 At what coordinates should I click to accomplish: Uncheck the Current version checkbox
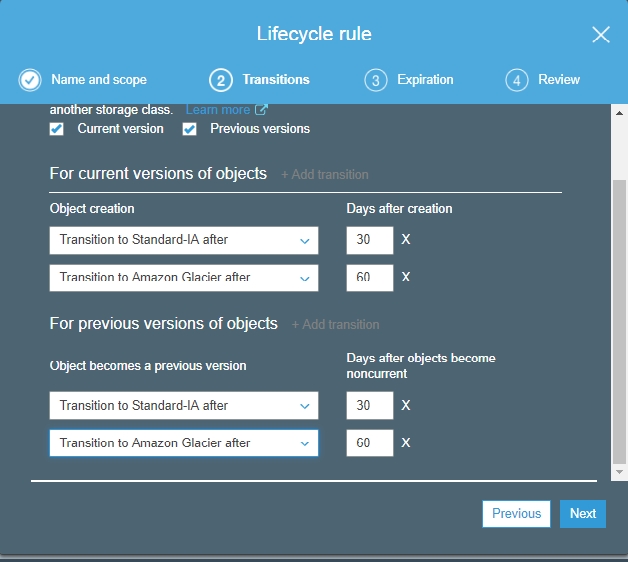click(57, 129)
